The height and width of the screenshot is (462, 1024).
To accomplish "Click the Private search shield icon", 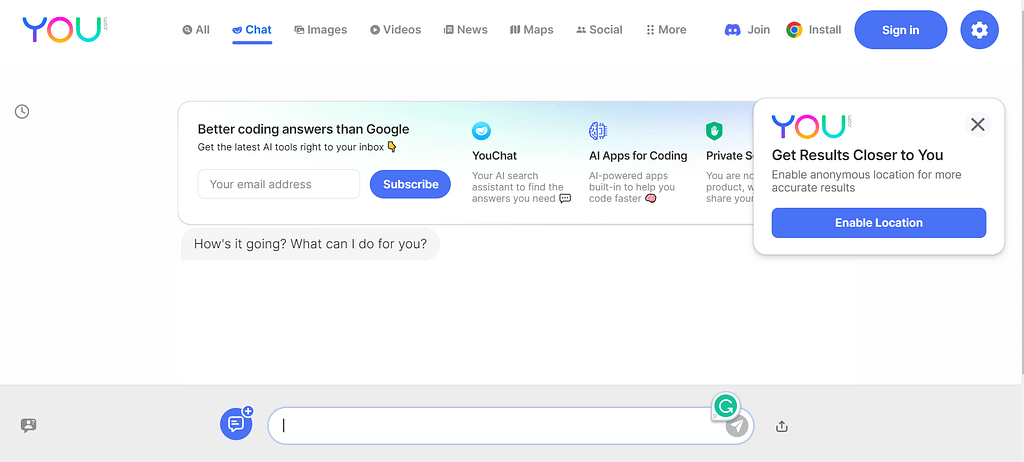I will pyautogui.click(x=714, y=131).
